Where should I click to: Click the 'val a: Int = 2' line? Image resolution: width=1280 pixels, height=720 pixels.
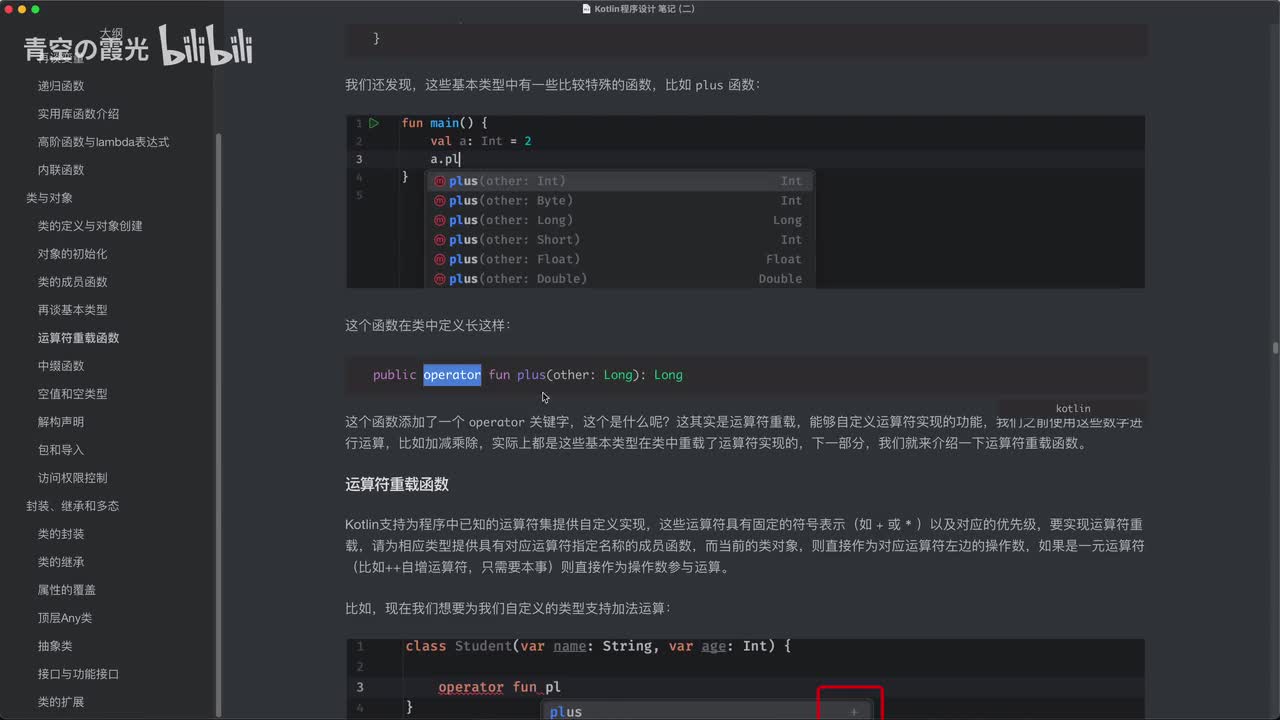point(481,141)
